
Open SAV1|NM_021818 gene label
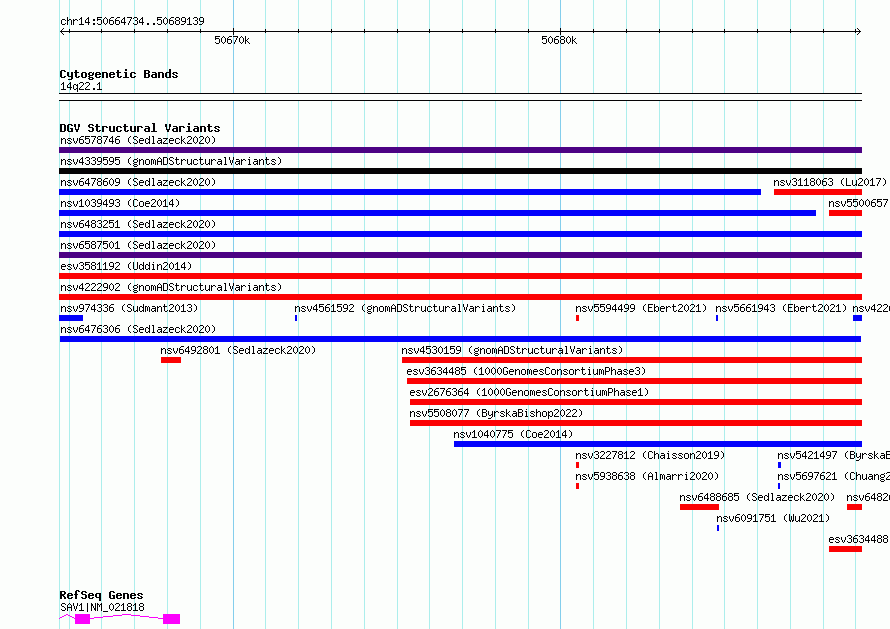tap(102, 607)
